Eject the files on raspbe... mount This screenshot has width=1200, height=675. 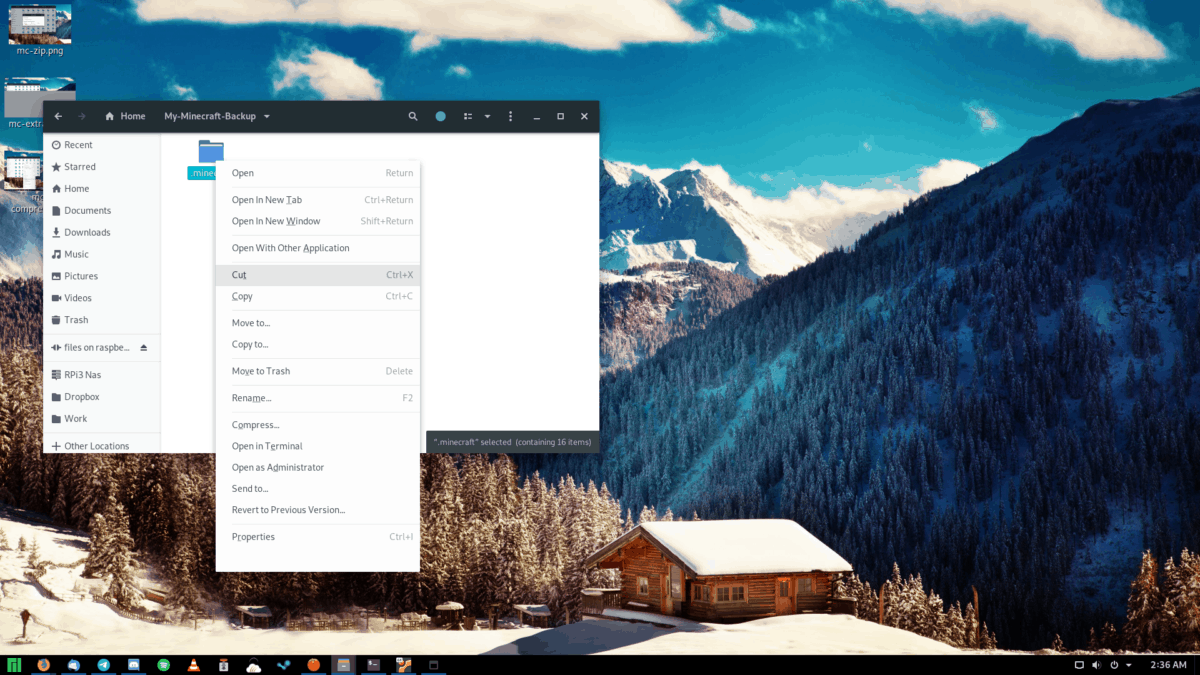coord(143,347)
